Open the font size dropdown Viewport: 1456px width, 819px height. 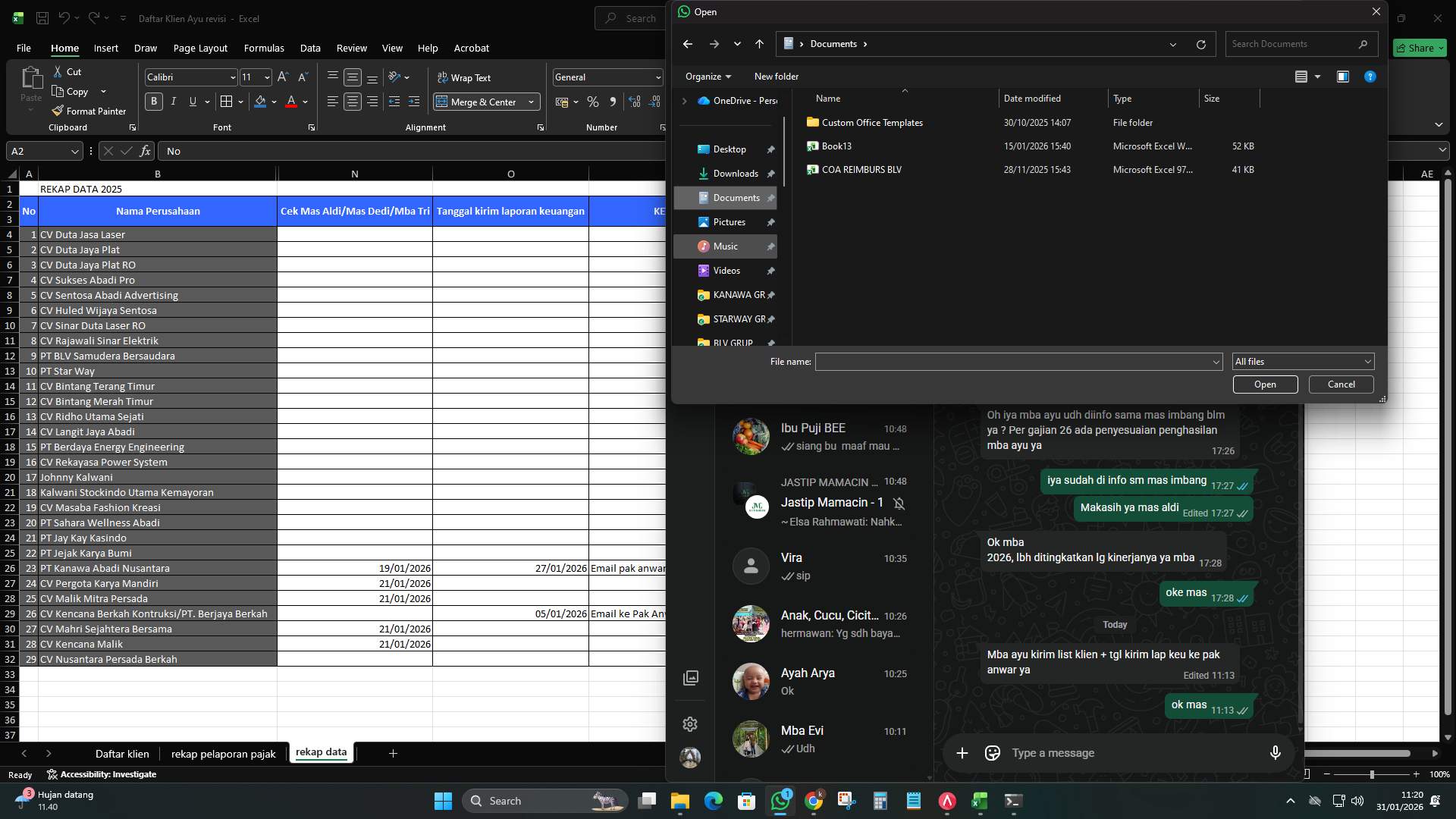tap(266, 77)
